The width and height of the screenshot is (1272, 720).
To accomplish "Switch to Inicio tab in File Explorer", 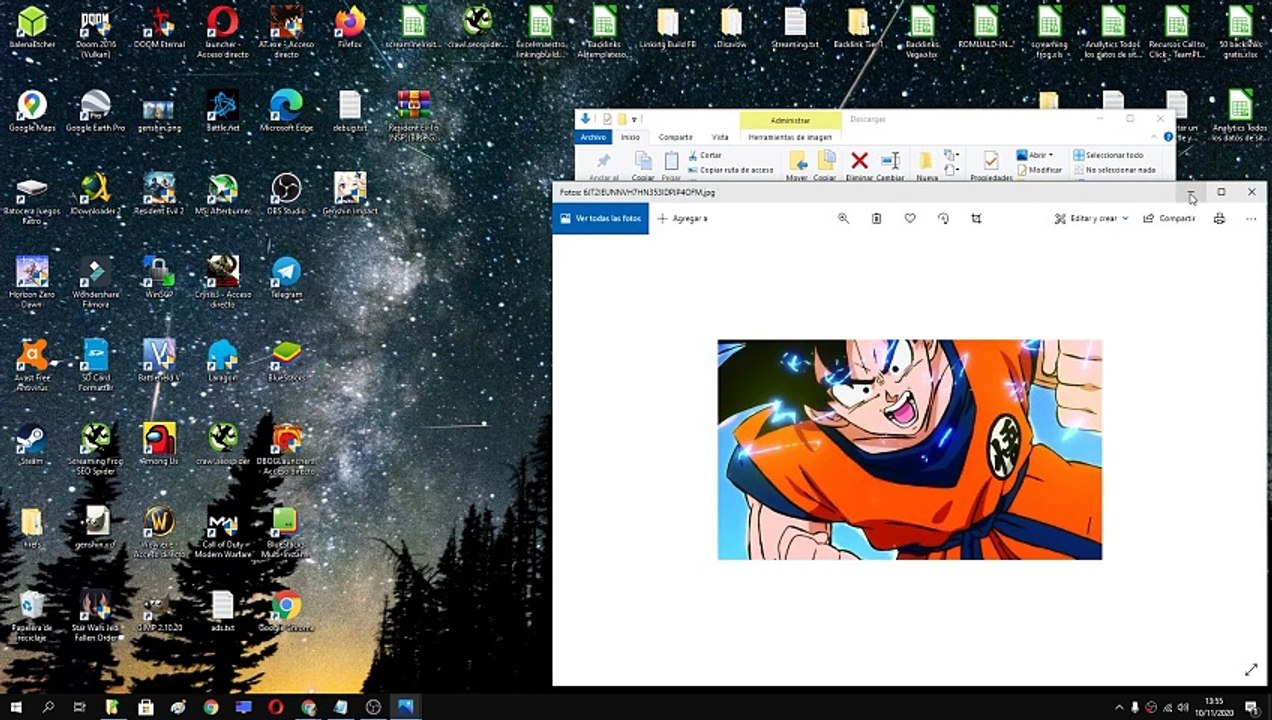I will point(630,137).
